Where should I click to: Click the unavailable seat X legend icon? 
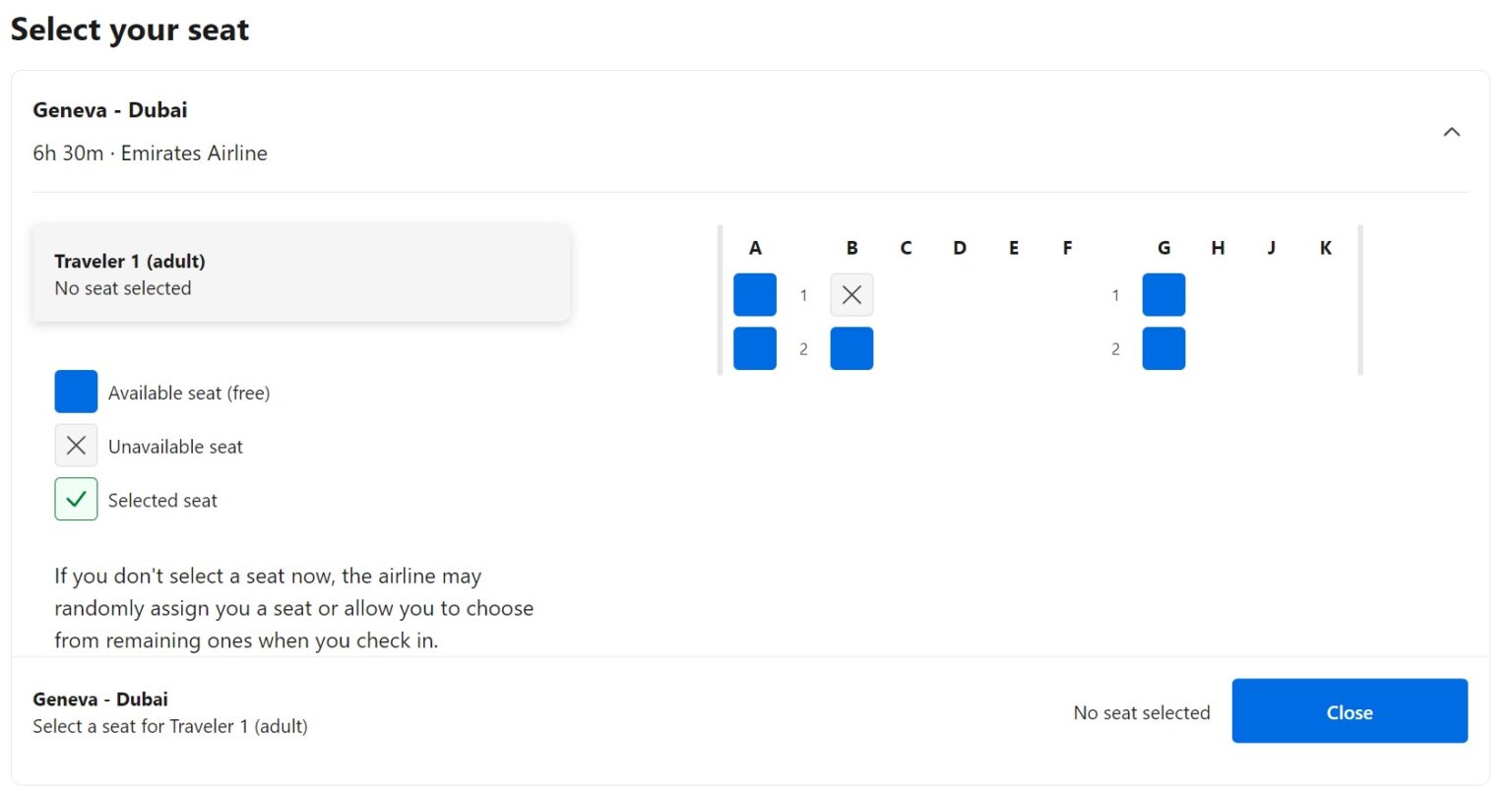(76, 446)
